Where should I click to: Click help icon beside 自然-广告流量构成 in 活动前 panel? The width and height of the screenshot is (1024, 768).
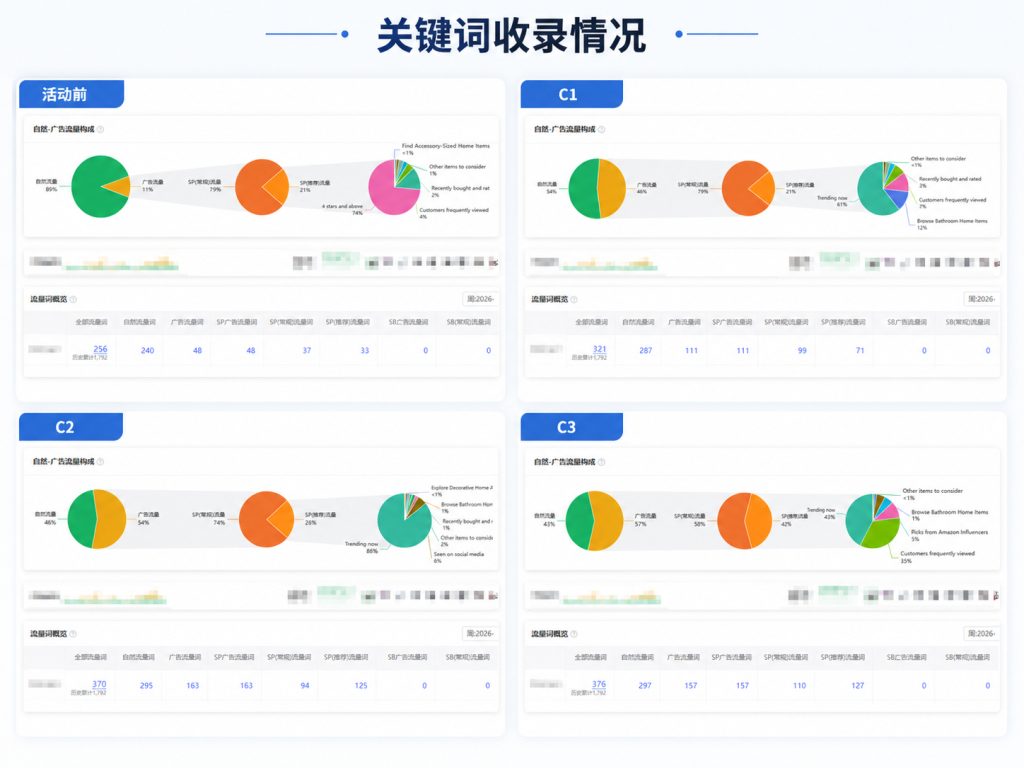click(x=101, y=129)
